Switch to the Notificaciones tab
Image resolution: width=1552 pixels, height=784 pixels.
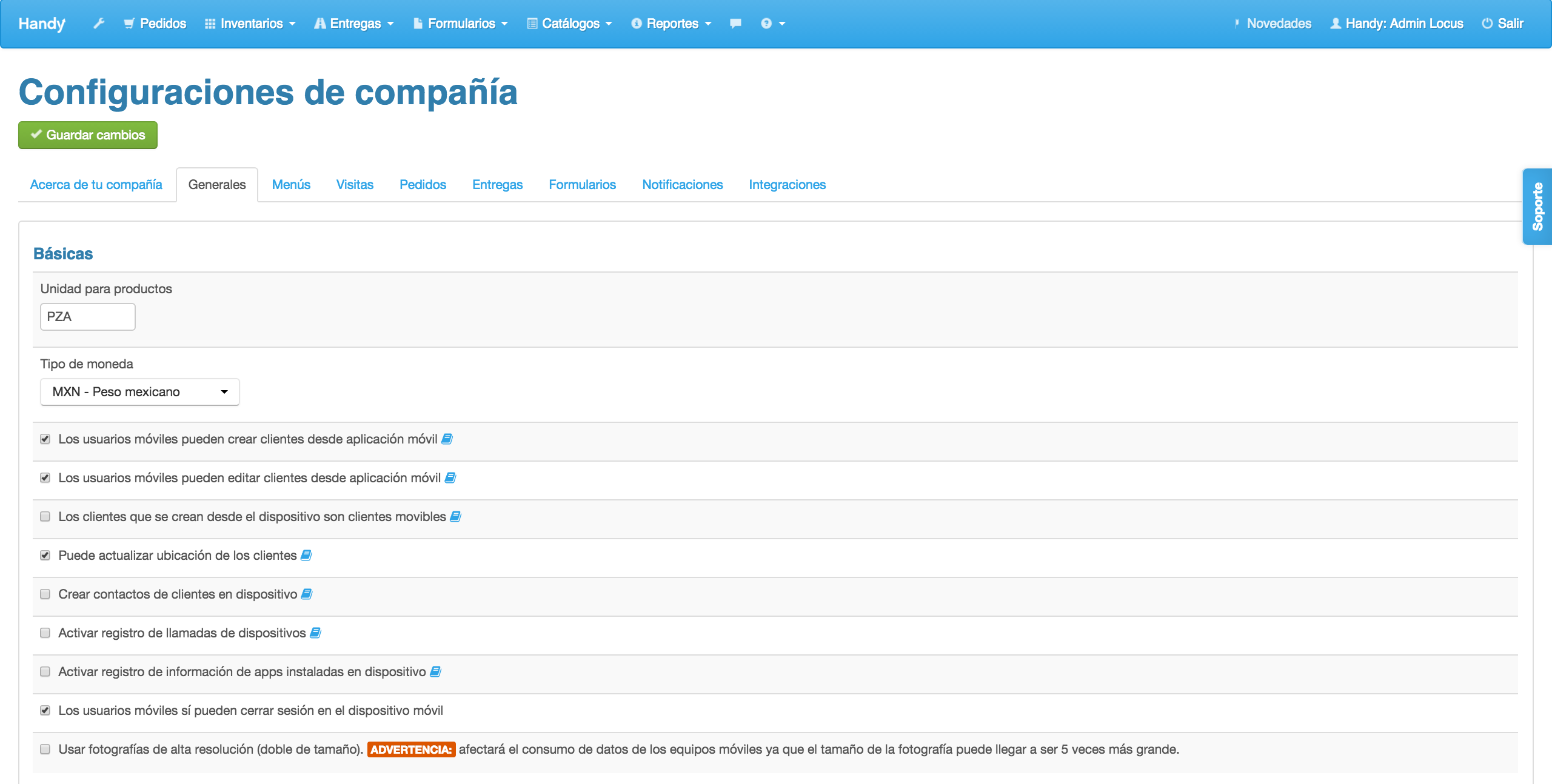pos(682,185)
